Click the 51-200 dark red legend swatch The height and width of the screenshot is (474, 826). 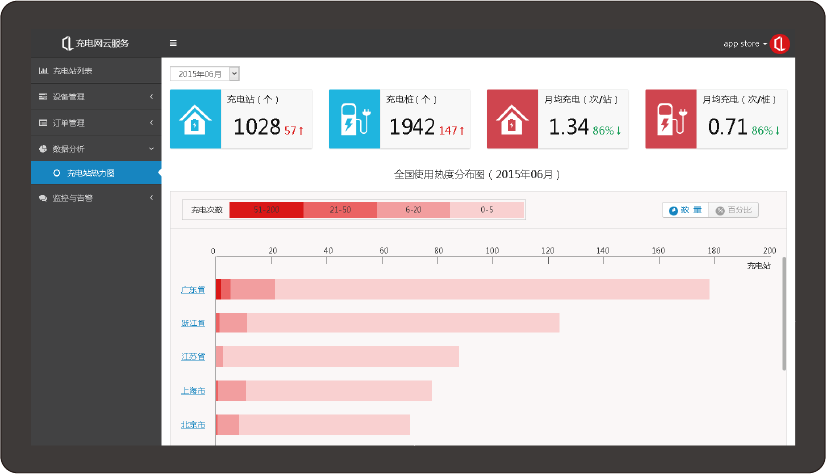pos(266,210)
